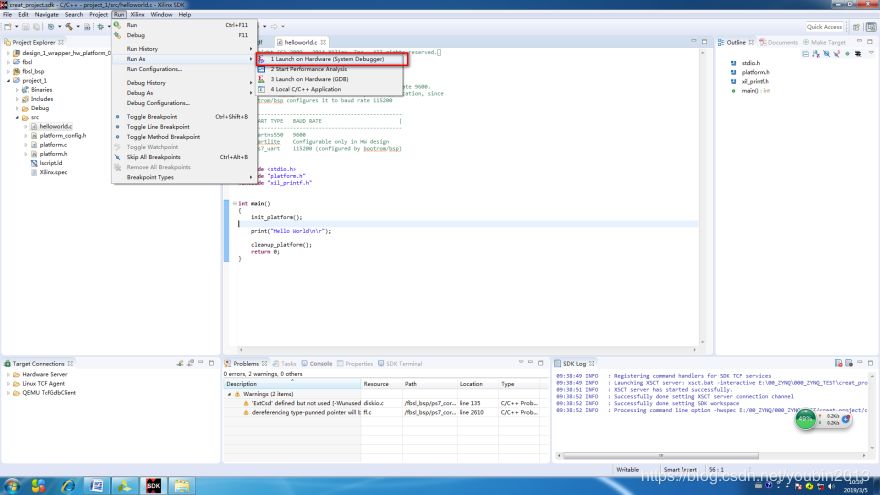Click the first Target Connections toolbar icon
Screen dimensions: 880x495
coord(180,364)
